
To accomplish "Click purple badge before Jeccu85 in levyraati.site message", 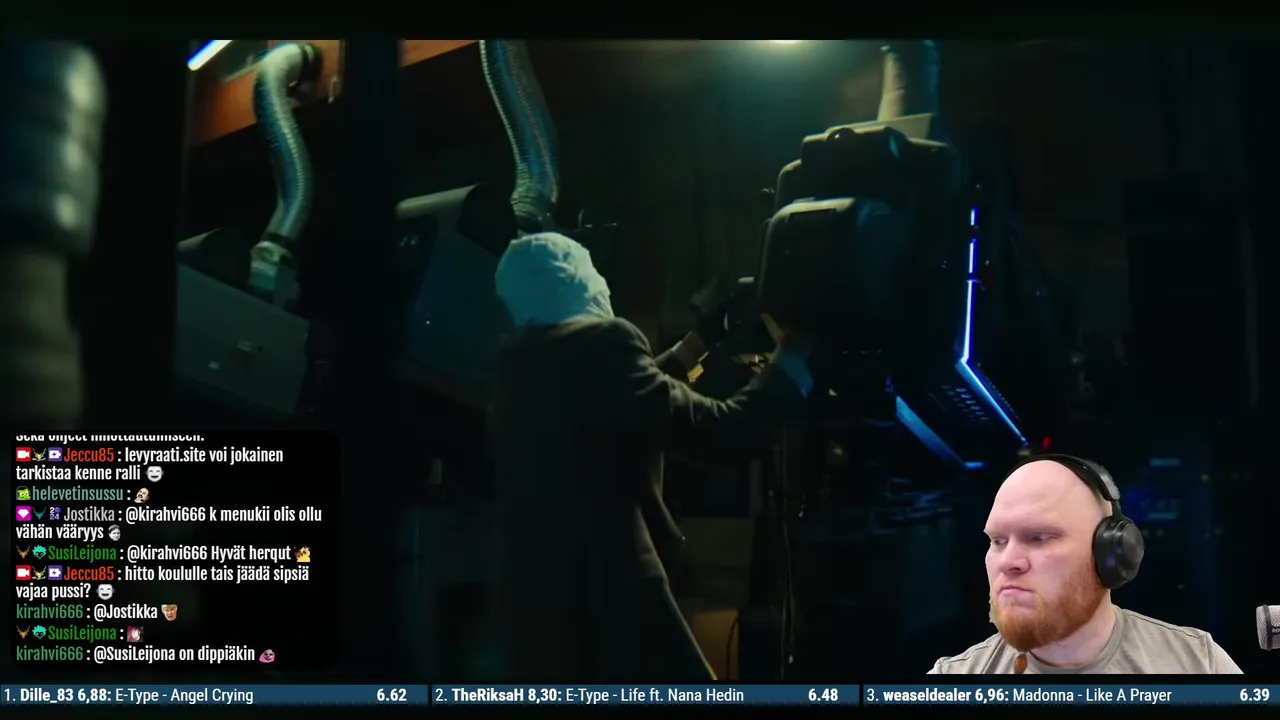I will click(55, 455).
